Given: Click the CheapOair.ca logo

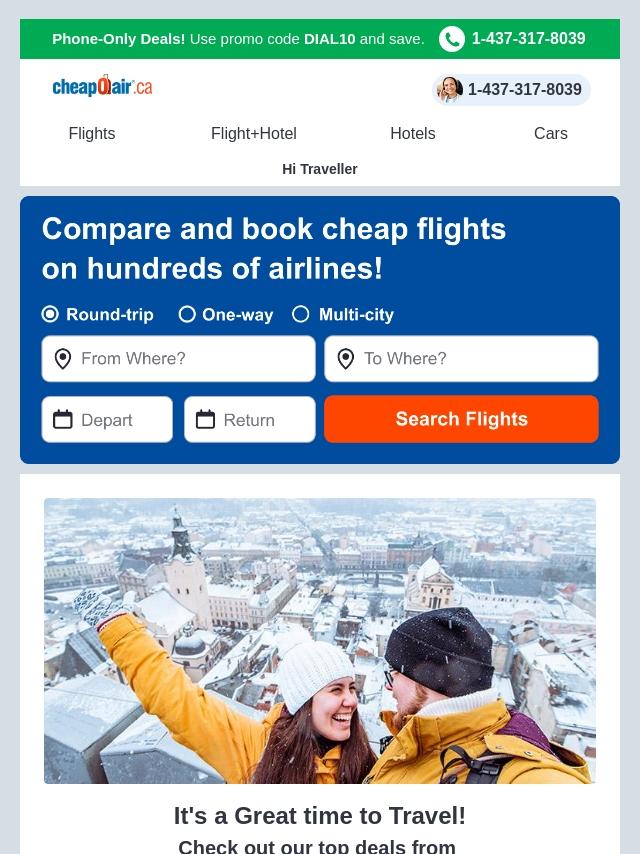Looking at the screenshot, I should click(102, 86).
